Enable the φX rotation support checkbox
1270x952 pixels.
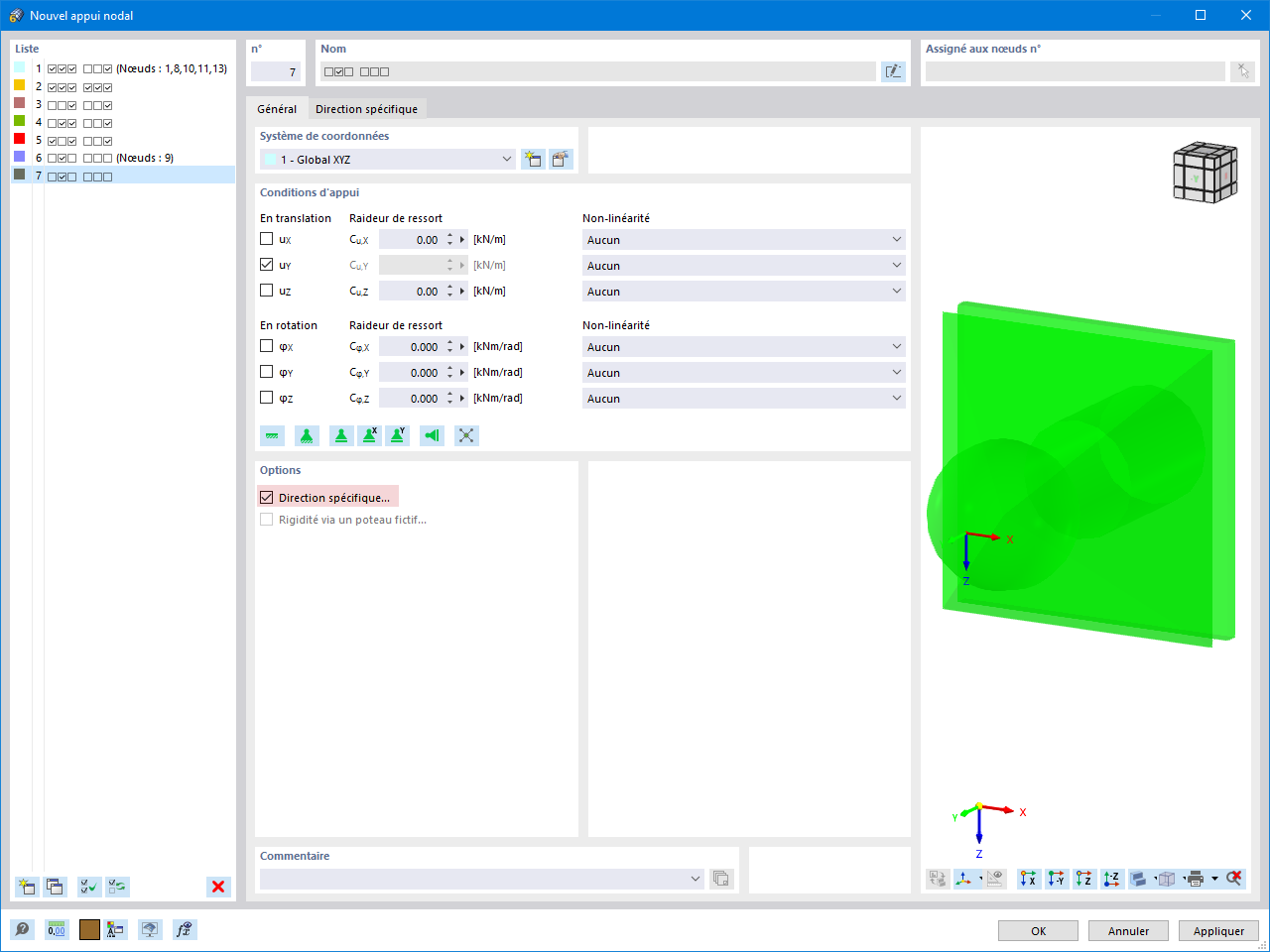tap(266, 346)
